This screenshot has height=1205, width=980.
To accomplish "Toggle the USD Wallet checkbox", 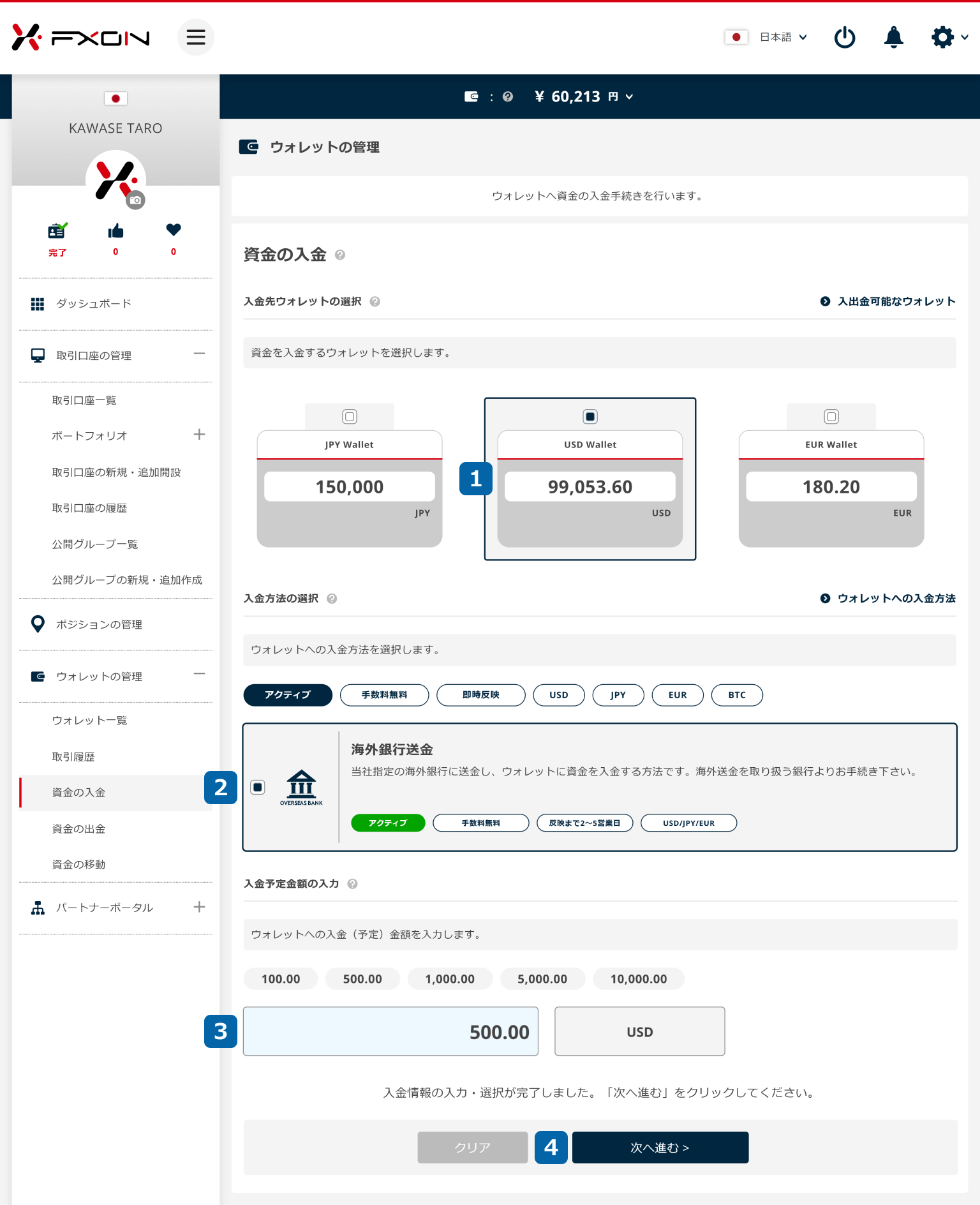I will [x=590, y=417].
